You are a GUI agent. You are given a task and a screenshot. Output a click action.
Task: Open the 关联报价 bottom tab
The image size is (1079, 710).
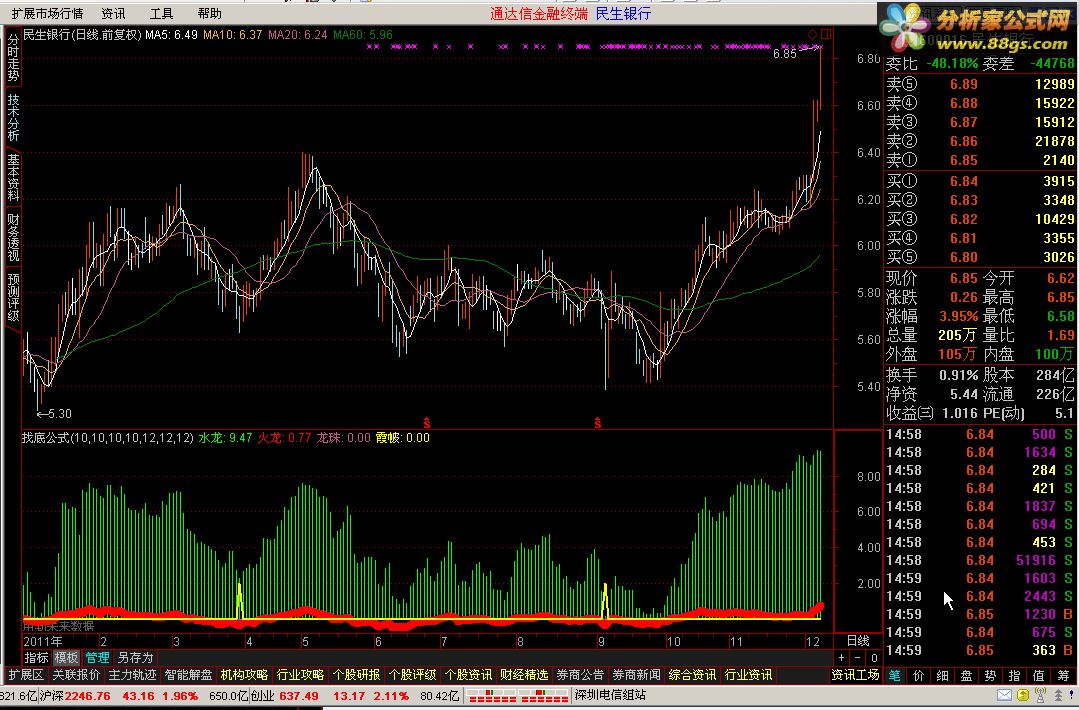pos(76,675)
